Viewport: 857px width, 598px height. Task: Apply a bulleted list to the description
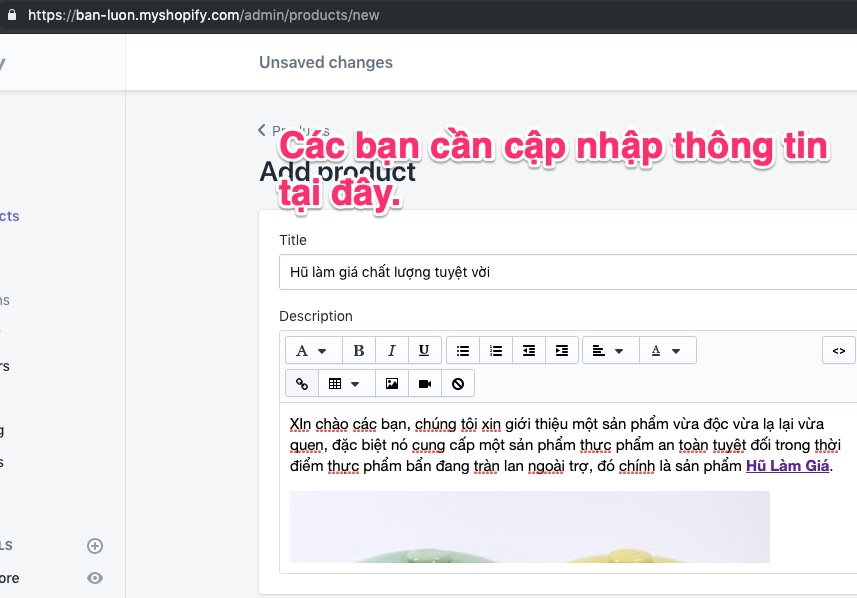pyautogui.click(x=461, y=350)
